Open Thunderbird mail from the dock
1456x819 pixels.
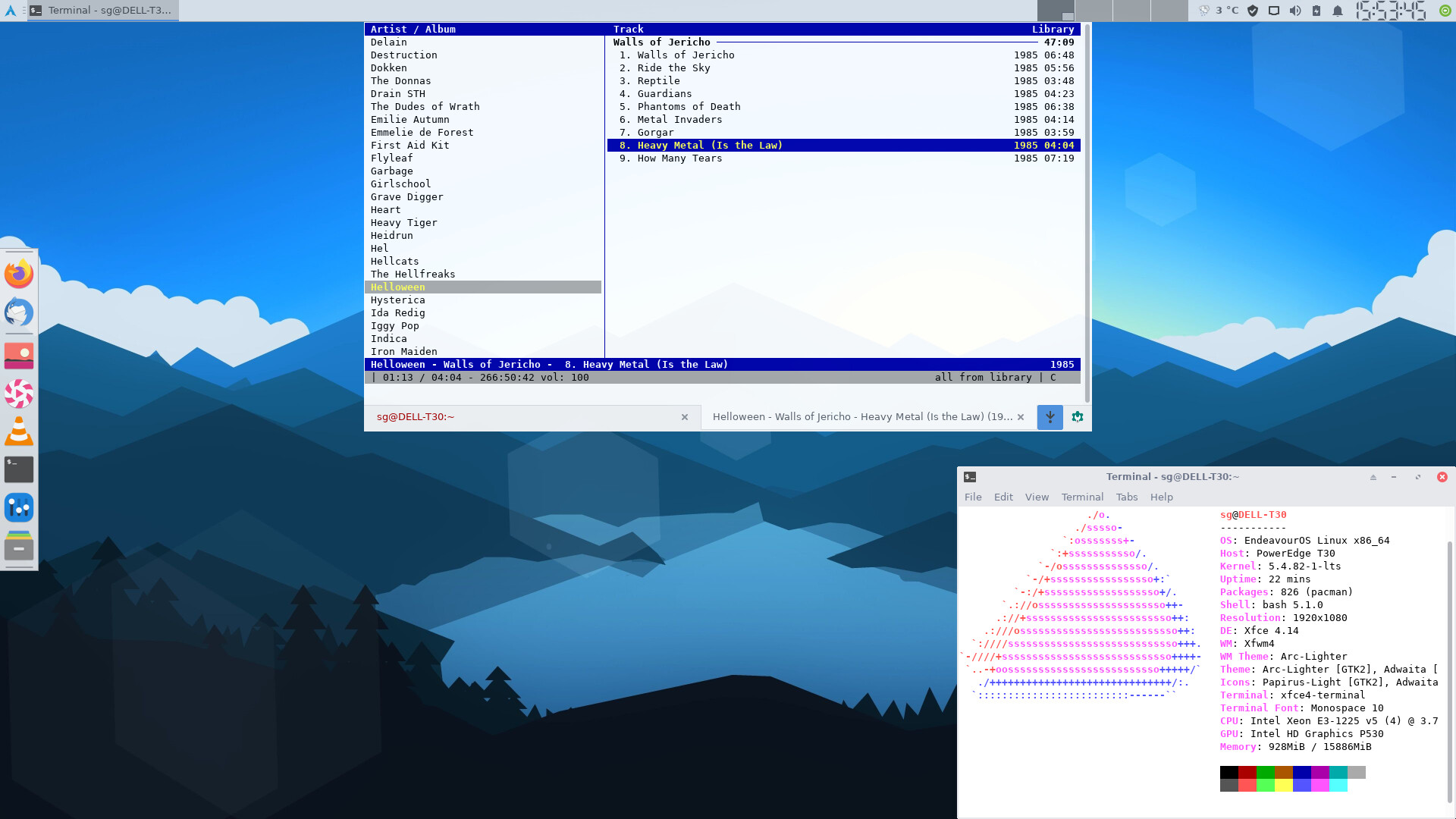point(19,312)
